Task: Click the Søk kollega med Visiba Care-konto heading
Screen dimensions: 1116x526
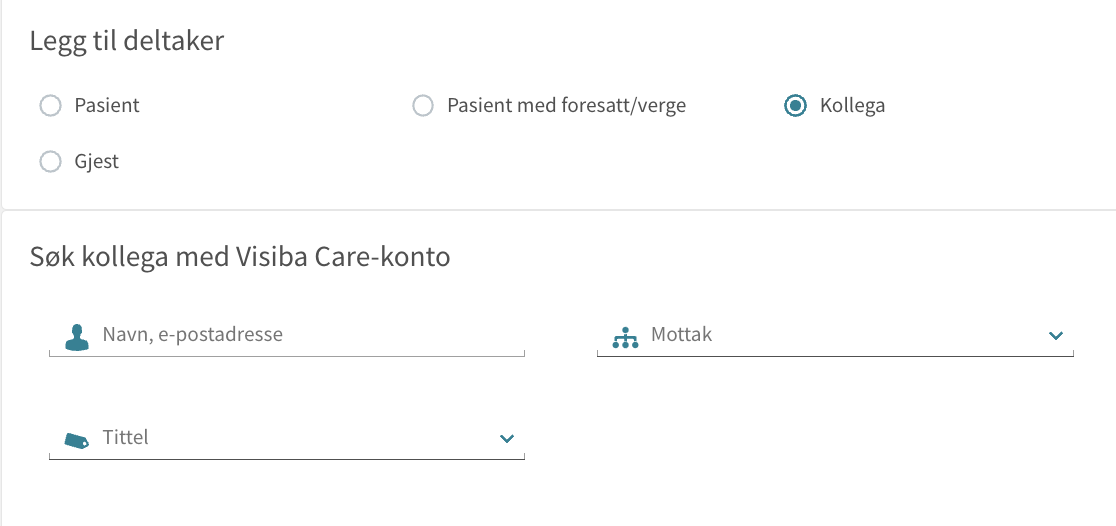Action: [240, 256]
